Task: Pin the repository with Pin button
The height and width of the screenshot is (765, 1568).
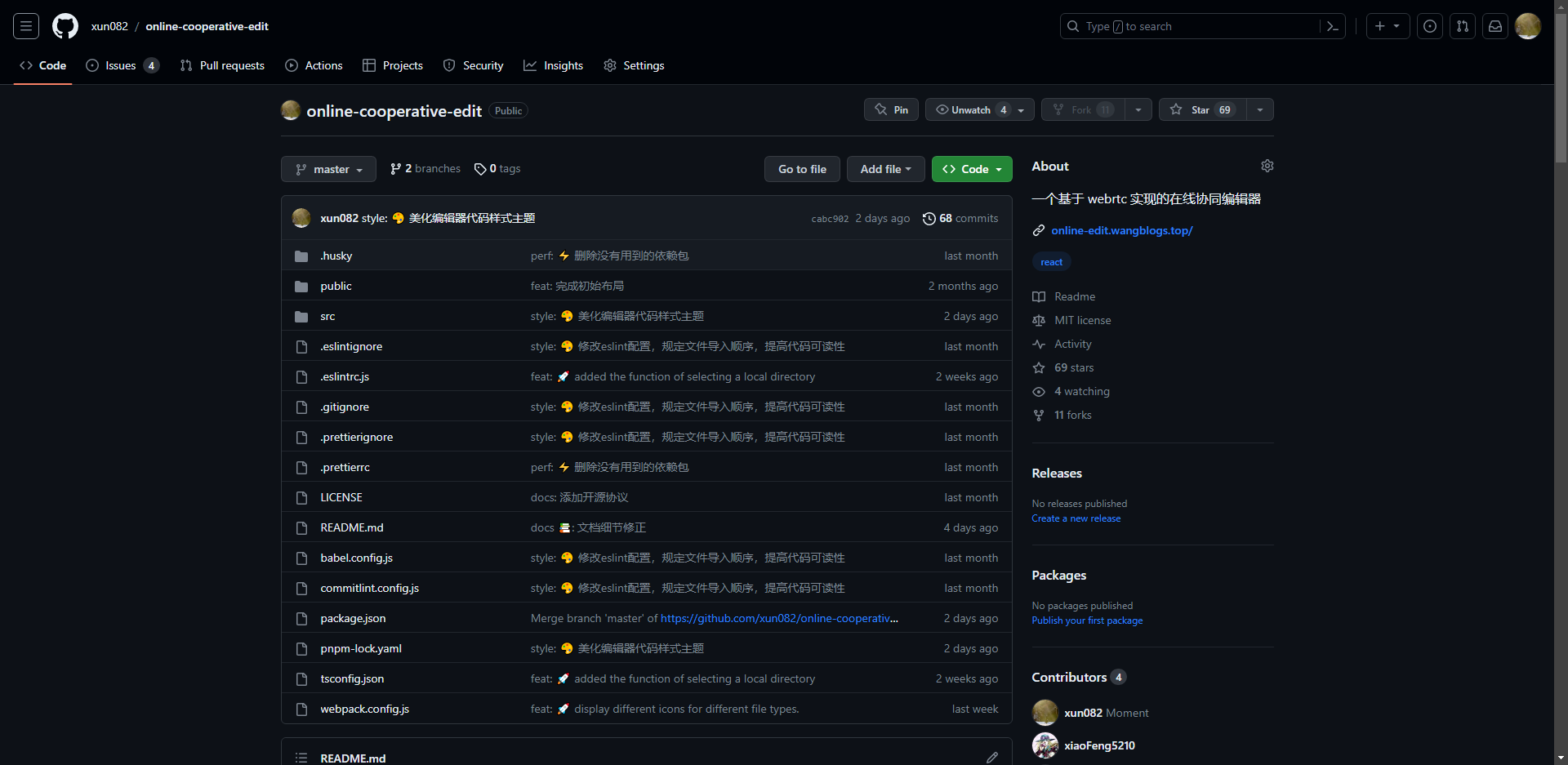Action: point(891,109)
